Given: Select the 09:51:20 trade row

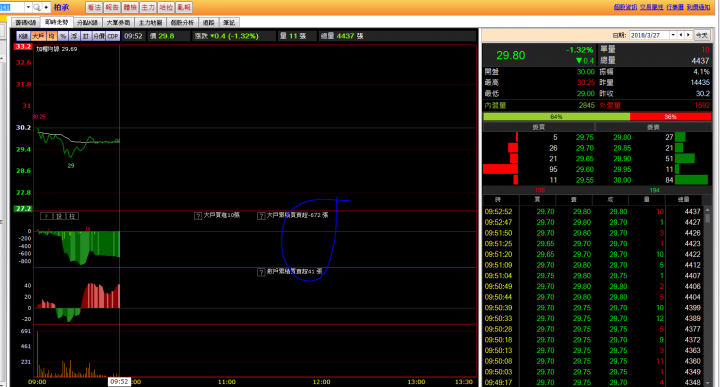Looking at the screenshot, I should (592, 254).
